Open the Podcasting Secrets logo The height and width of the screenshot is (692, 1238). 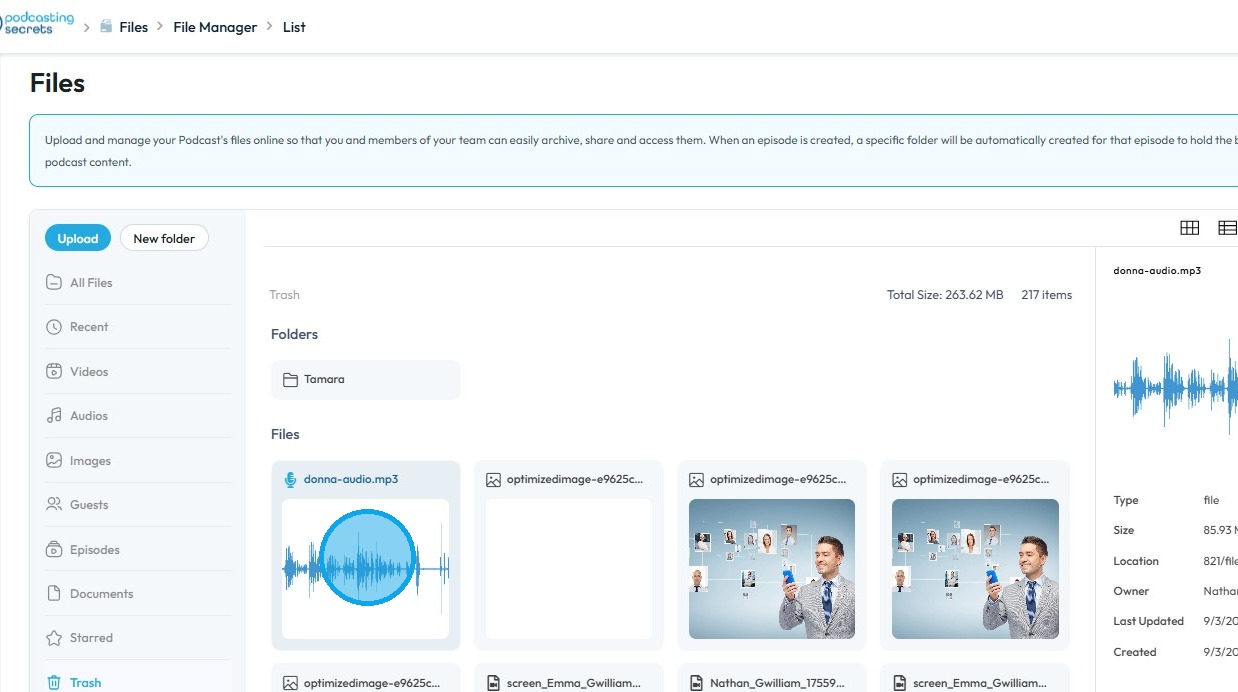39,22
